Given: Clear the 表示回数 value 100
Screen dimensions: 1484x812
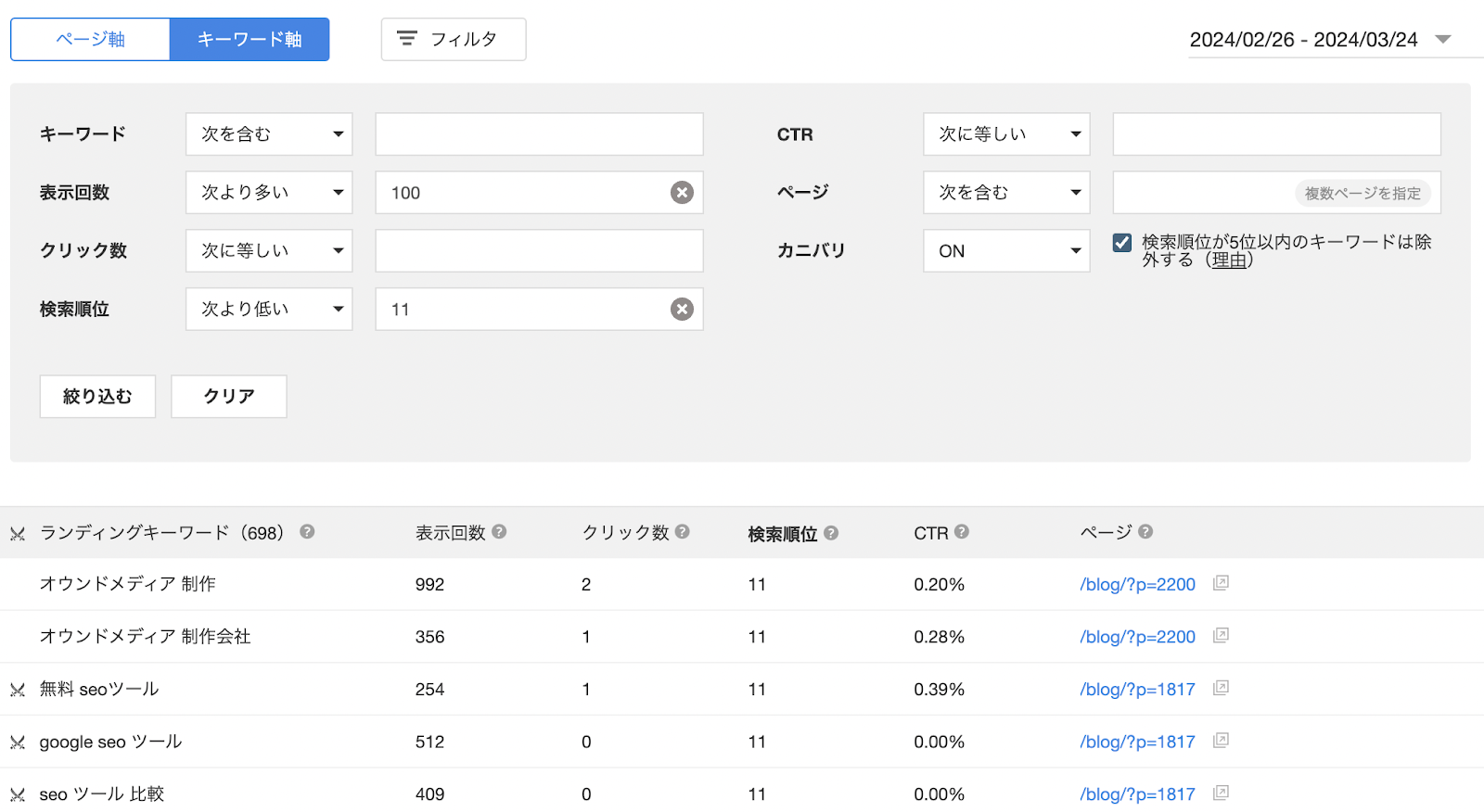Looking at the screenshot, I should (x=682, y=193).
